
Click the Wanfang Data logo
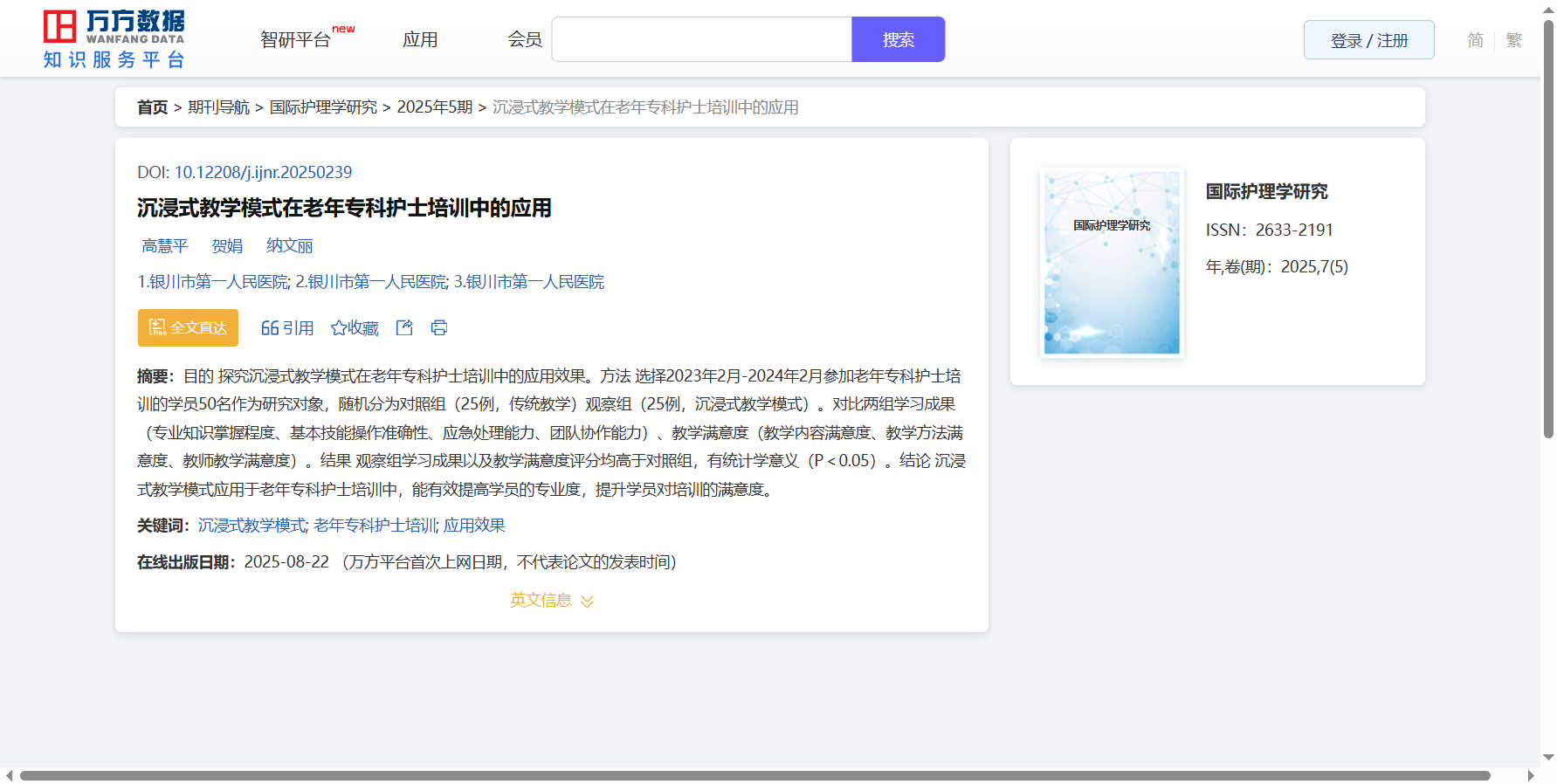[114, 39]
